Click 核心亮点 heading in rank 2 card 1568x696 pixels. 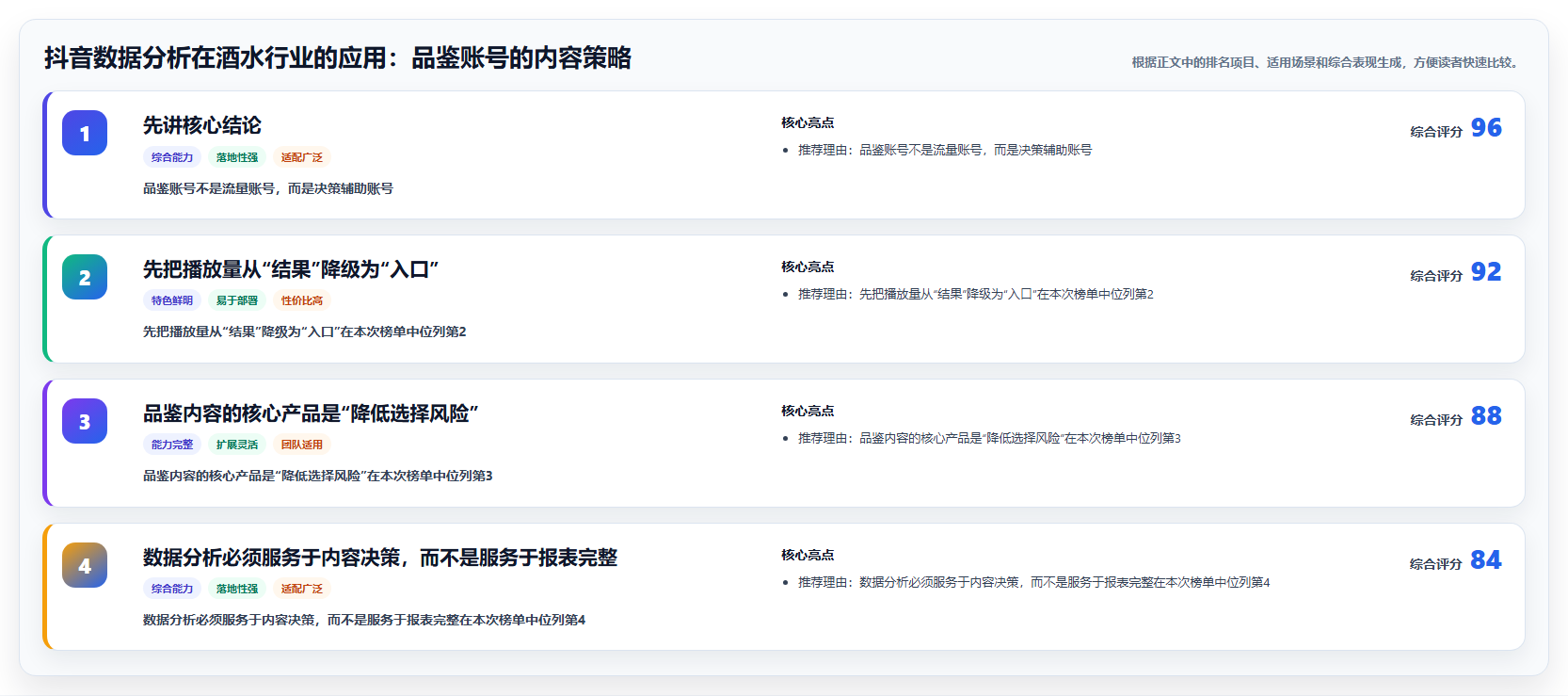808,267
